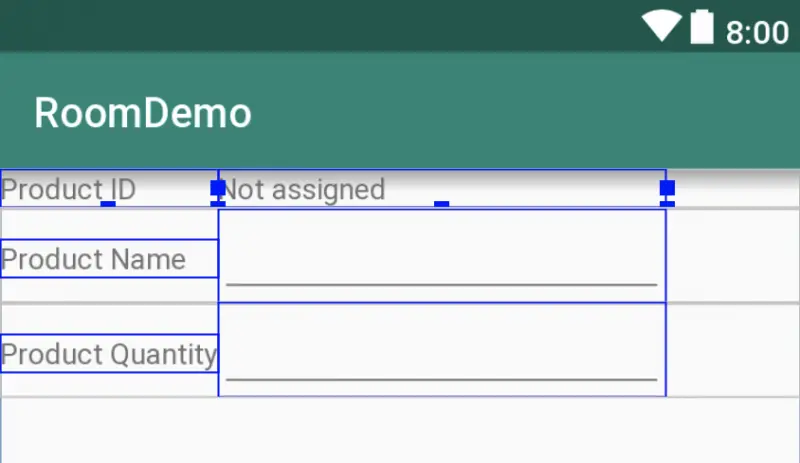Click the baseline marker under Not assigned text
Screen dimensions: 800x463
[441, 204]
